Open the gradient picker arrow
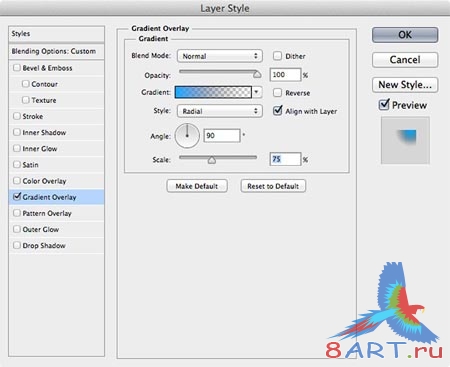This screenshot has height=367, width=450. [257, 92]
